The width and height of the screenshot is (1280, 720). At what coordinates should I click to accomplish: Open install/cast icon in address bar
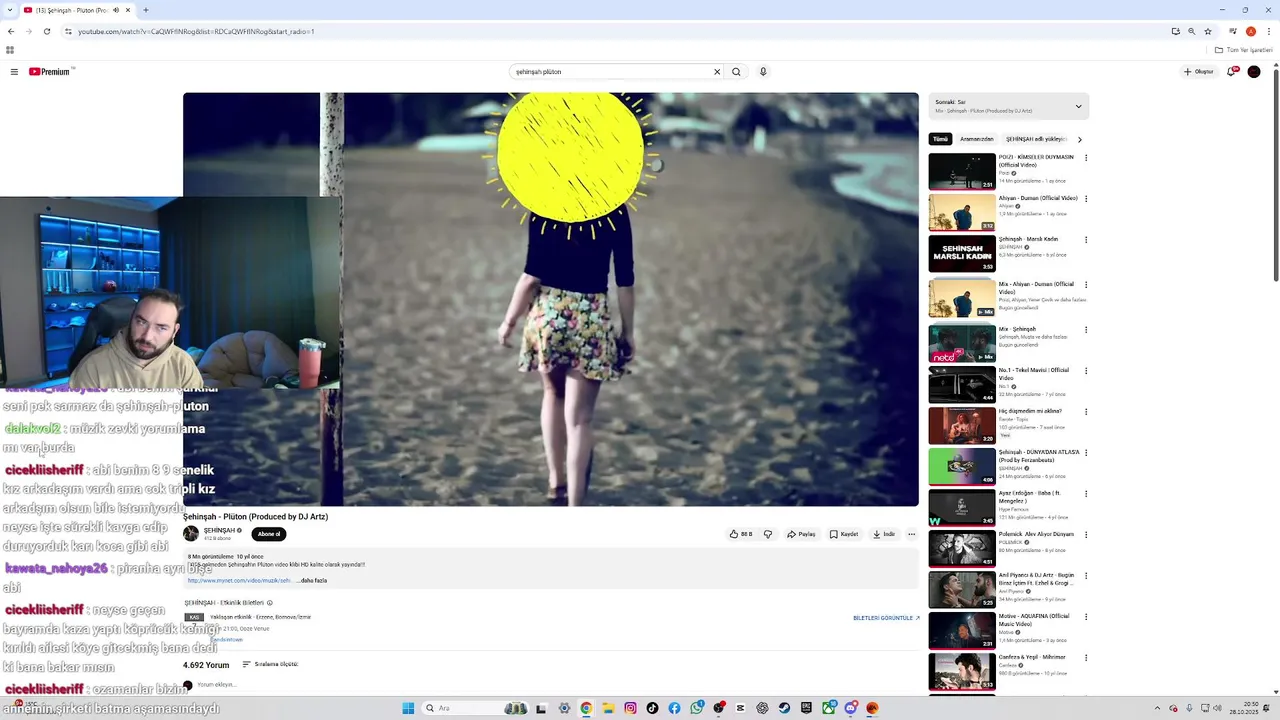[x=1175, y=31]
